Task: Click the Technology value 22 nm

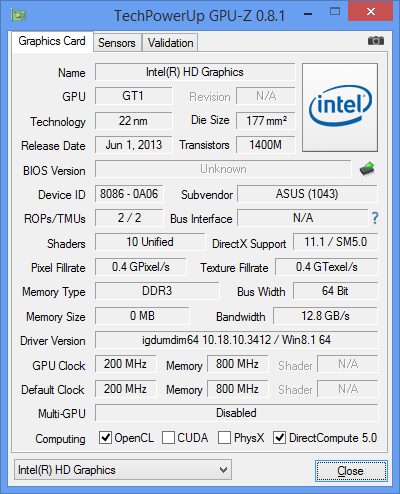Action: tap(133, 121)
